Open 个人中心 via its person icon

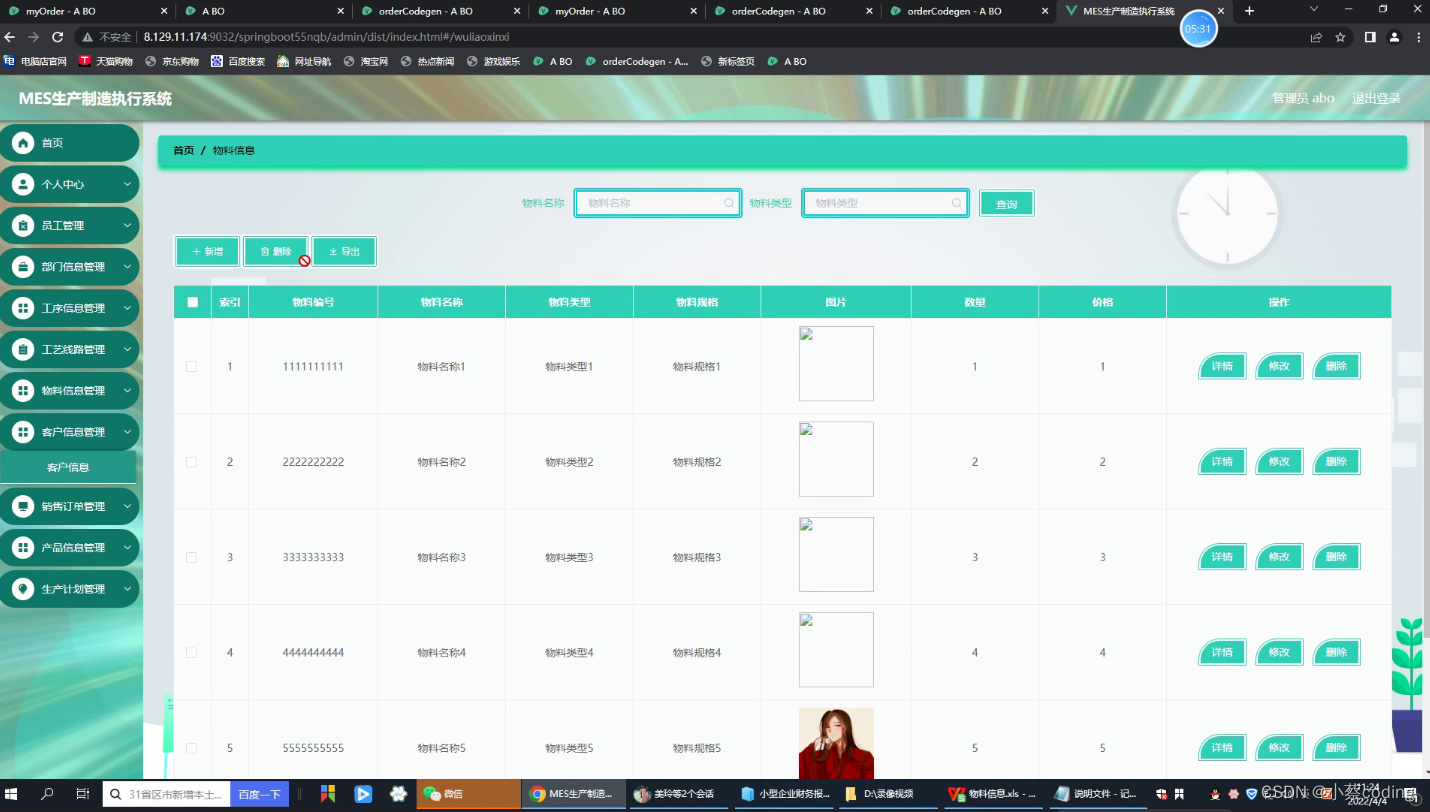tap(22, 184)
